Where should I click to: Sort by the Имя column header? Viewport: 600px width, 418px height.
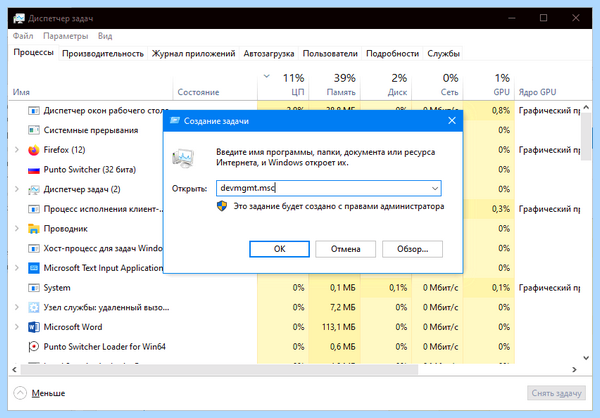pyautogui.click(x=91, y=85)
